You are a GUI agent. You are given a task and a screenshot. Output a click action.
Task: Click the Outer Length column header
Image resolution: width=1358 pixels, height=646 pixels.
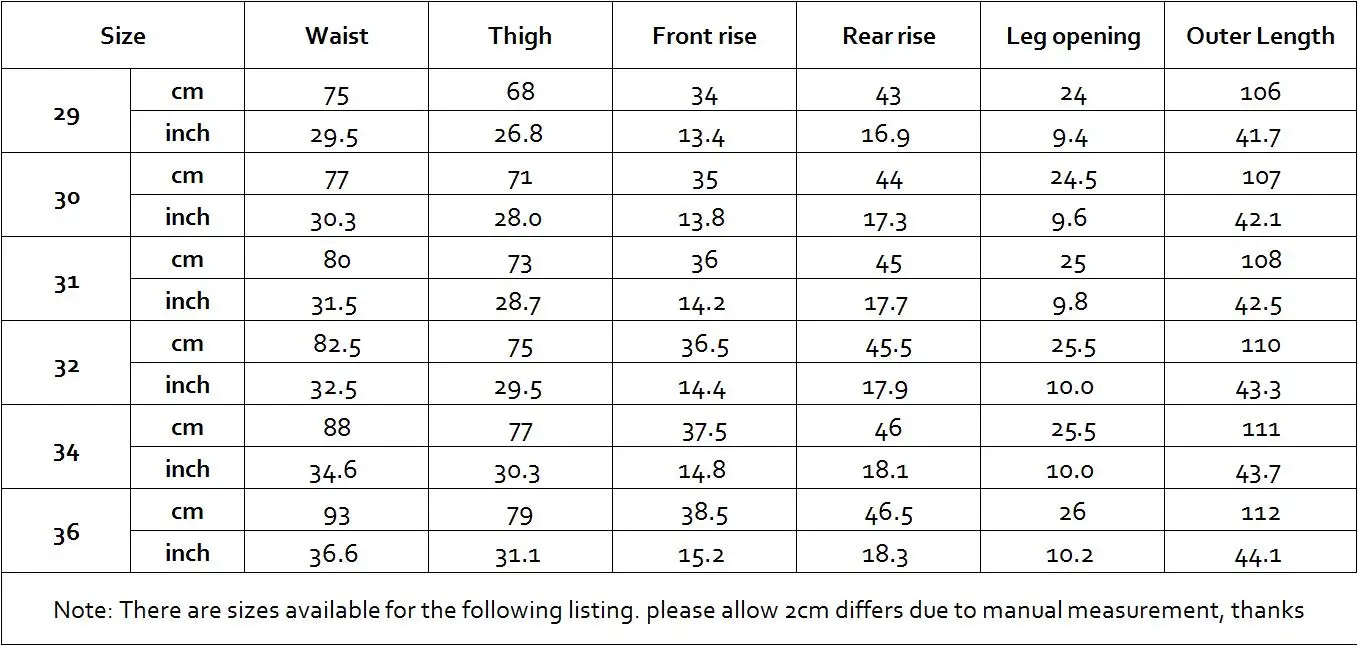tap(1260, 36)
